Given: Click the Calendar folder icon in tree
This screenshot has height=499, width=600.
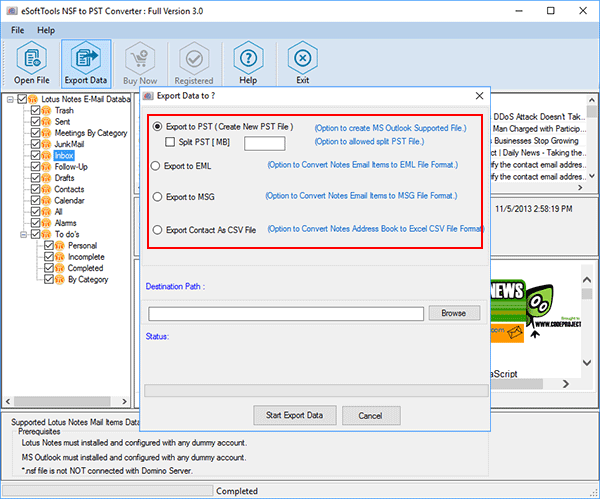Looking at the screenshot, I should click(47, 200).
